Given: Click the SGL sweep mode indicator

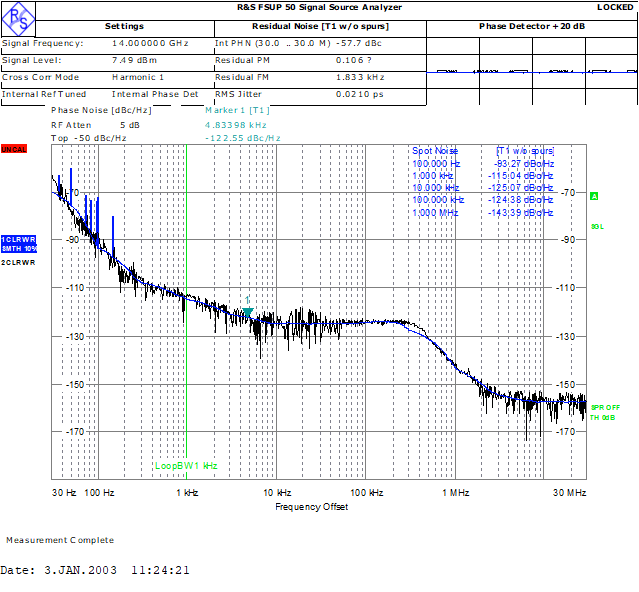Looking at the screenshot, I should [x=597, y=226].
